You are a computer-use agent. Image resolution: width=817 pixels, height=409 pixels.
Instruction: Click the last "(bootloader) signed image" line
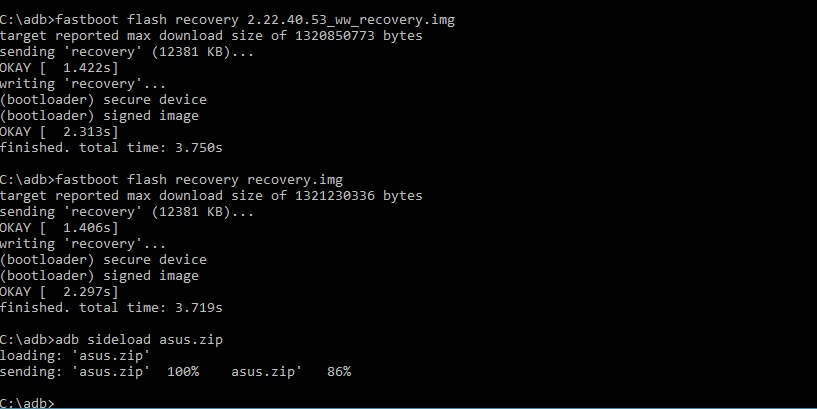pos(98,275)
